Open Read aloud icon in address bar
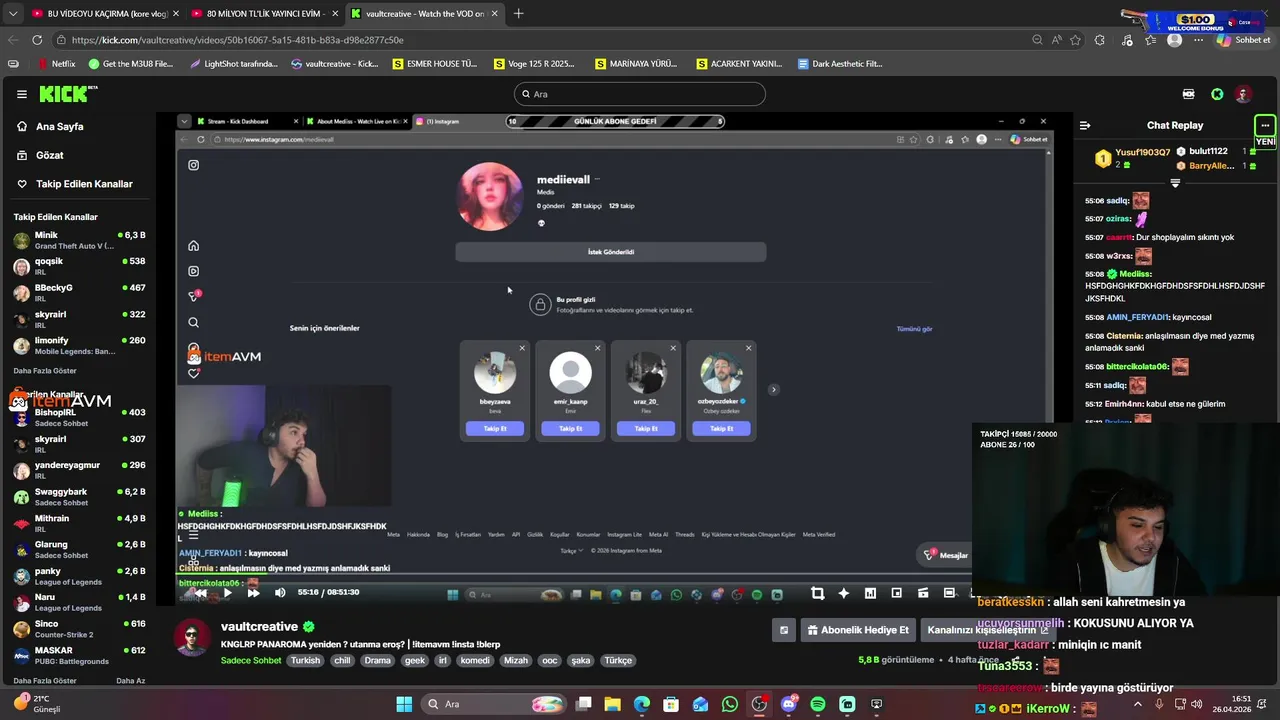The height and width of the screenshot is (720, 1280). point(1056,40)
